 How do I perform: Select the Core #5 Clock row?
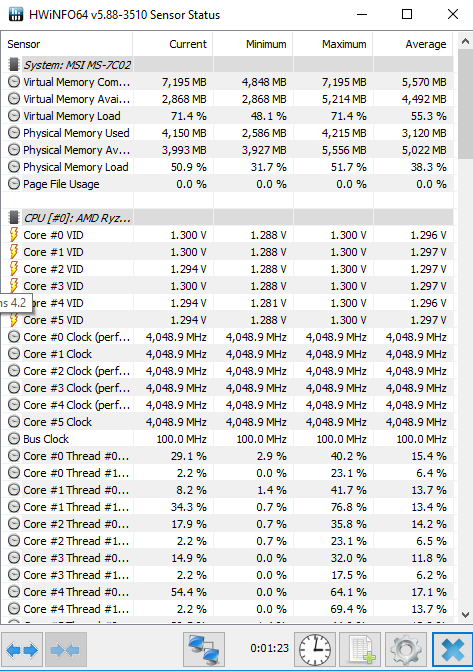(228, 422)
